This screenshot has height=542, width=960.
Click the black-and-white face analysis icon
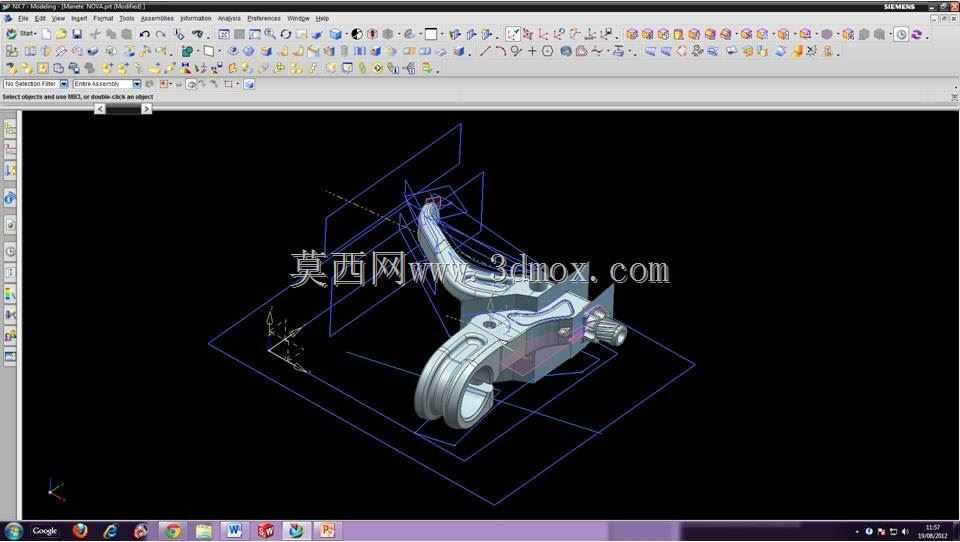pos(357,34)
